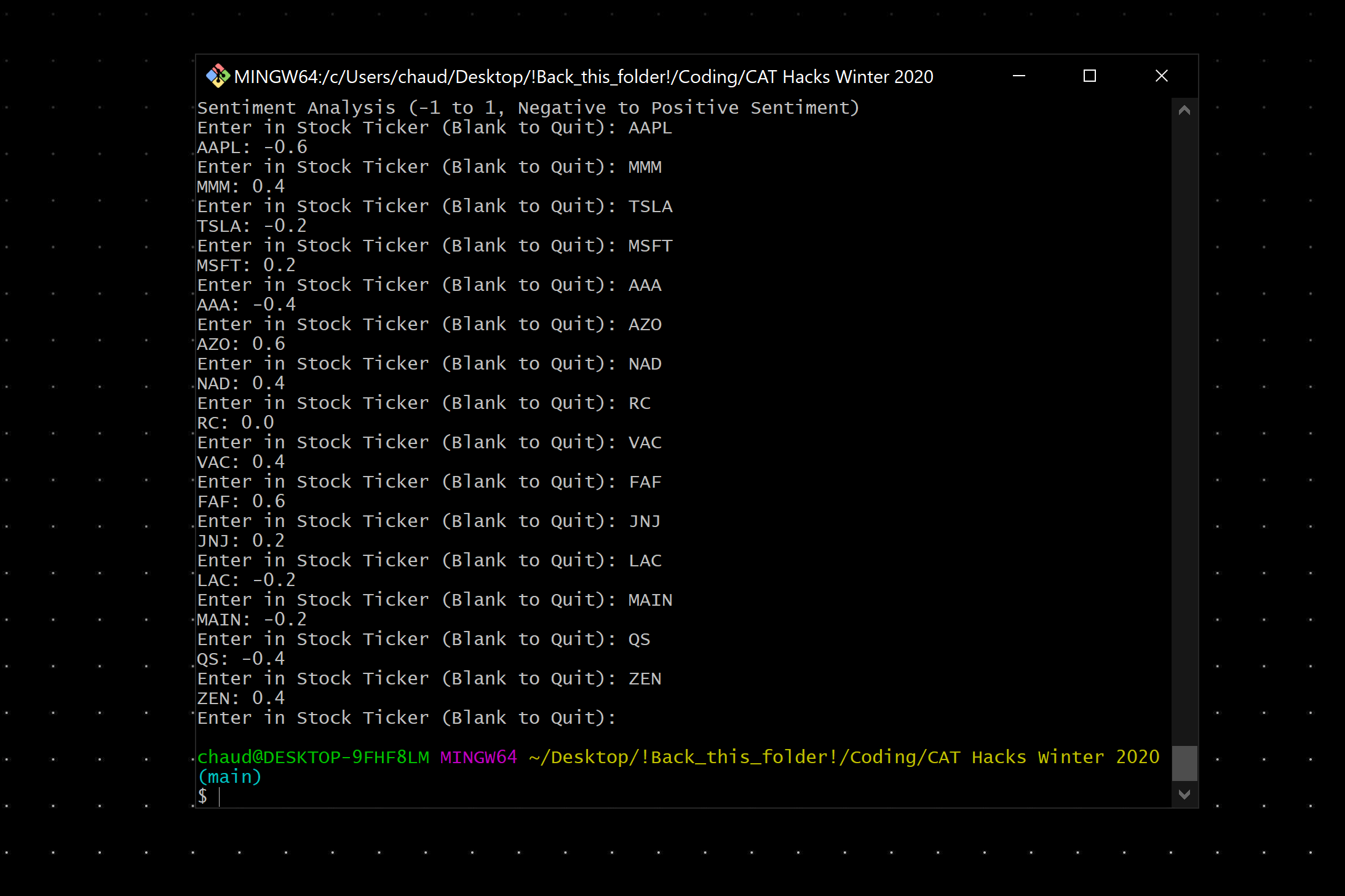Click the TSLA ticker entry text
This screenshot has height=896, width=1345.
650,207
